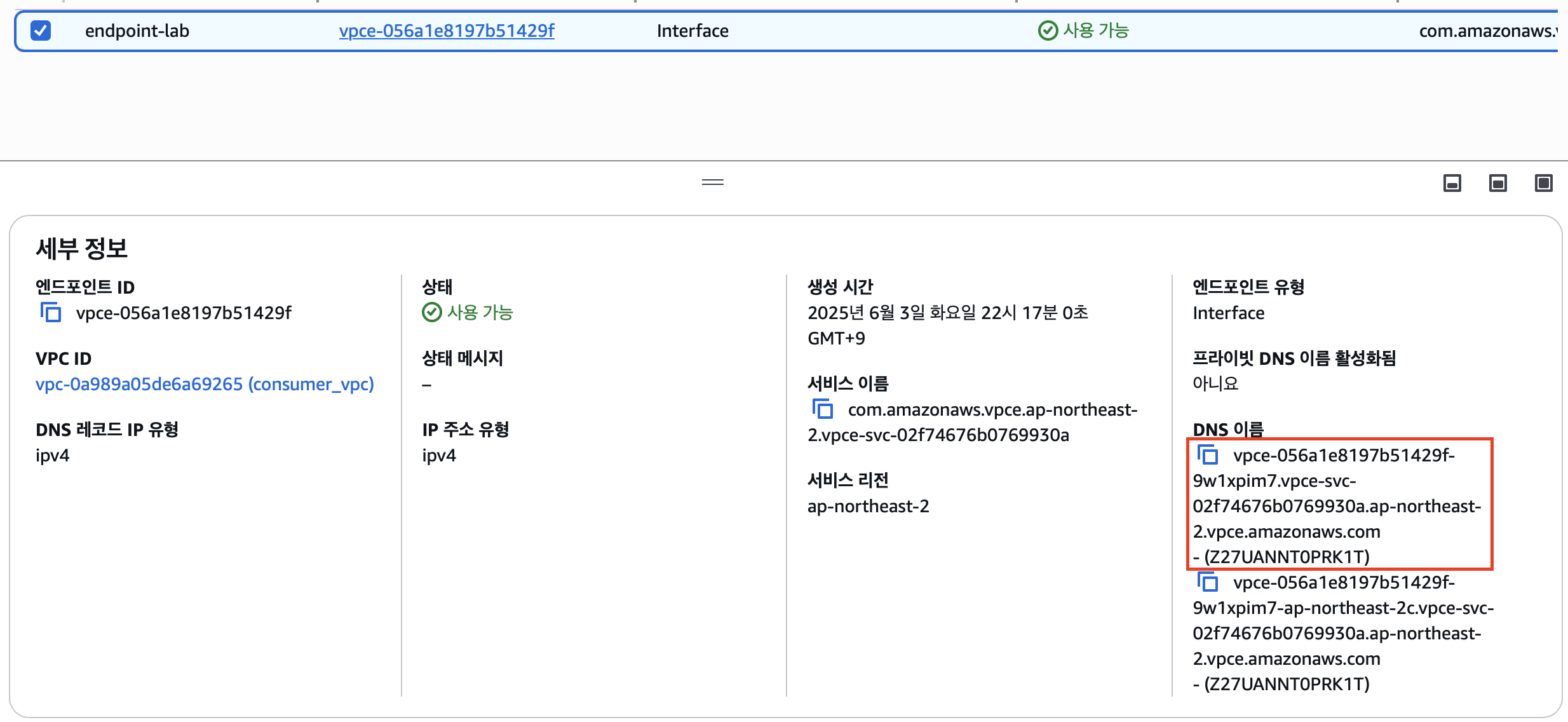This screenshot has width=1568, height=722.
Task: Collapse the details panel to bottom
Action: click(x=1452, y=184)
